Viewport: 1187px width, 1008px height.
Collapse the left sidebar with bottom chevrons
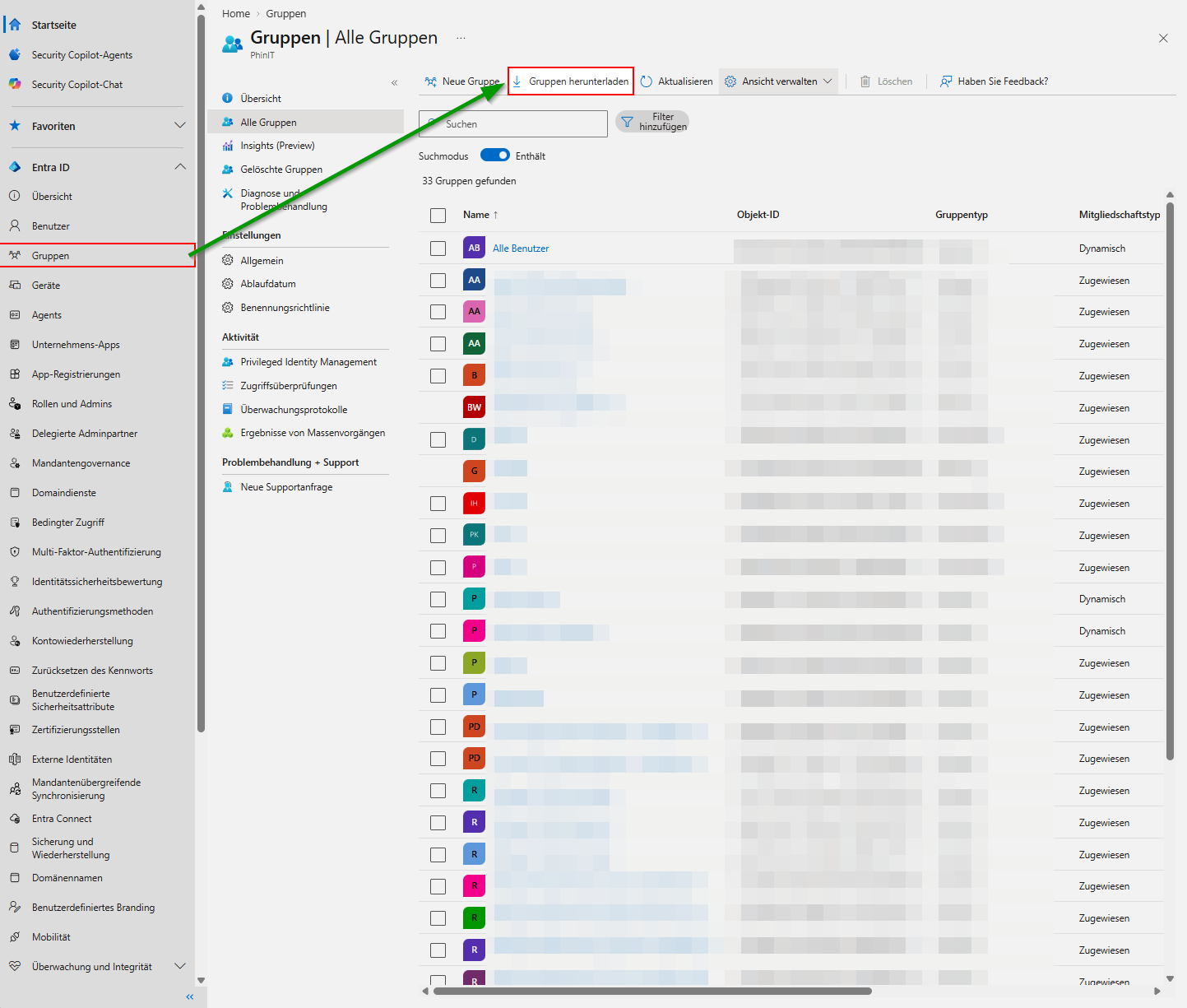(x=190, y=996)
